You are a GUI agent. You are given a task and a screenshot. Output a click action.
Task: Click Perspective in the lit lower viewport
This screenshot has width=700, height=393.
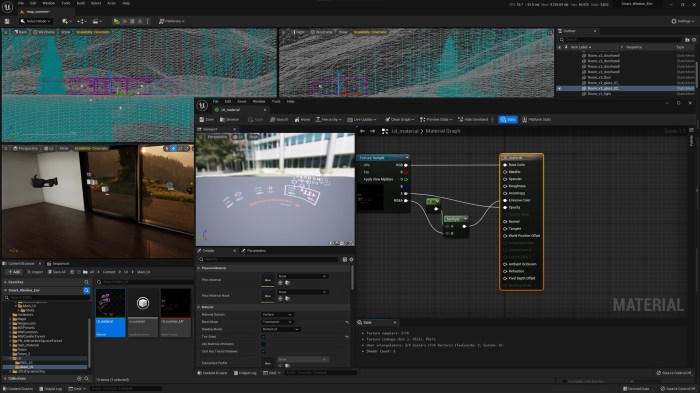click(x=26, y=148)
